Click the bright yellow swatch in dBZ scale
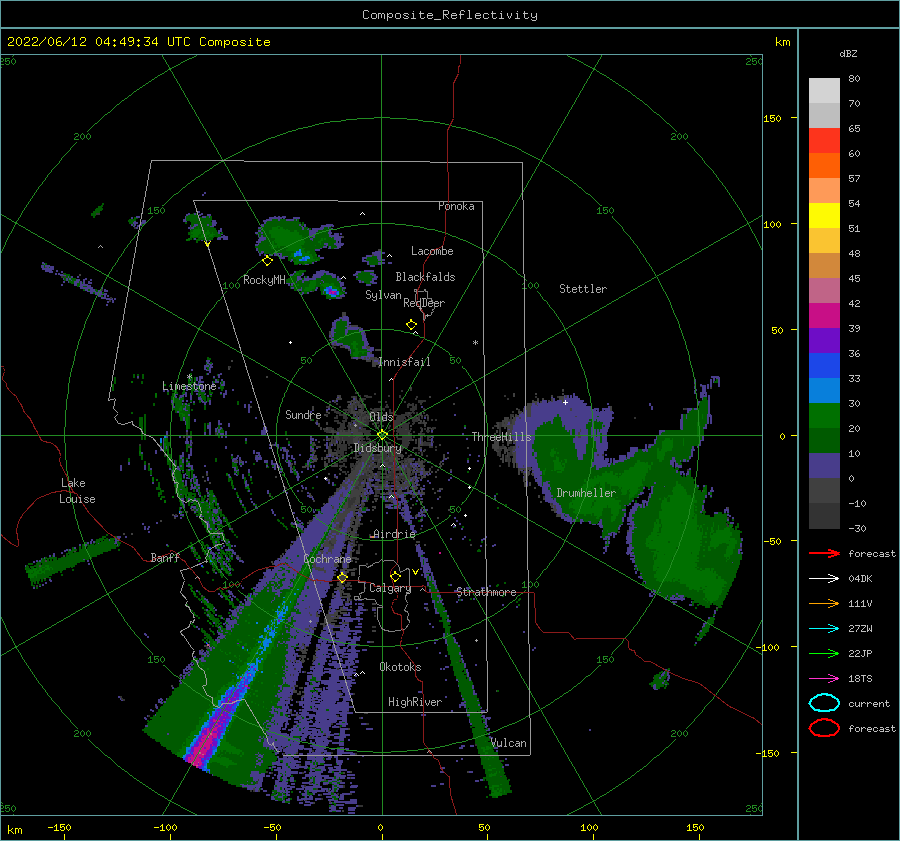The image size is (900, 841). coord(824,216)
